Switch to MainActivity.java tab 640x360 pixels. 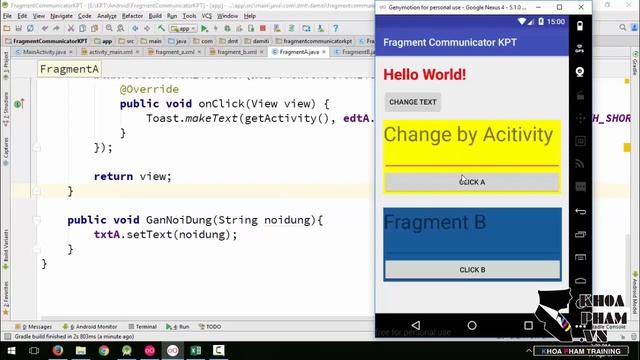44,52
